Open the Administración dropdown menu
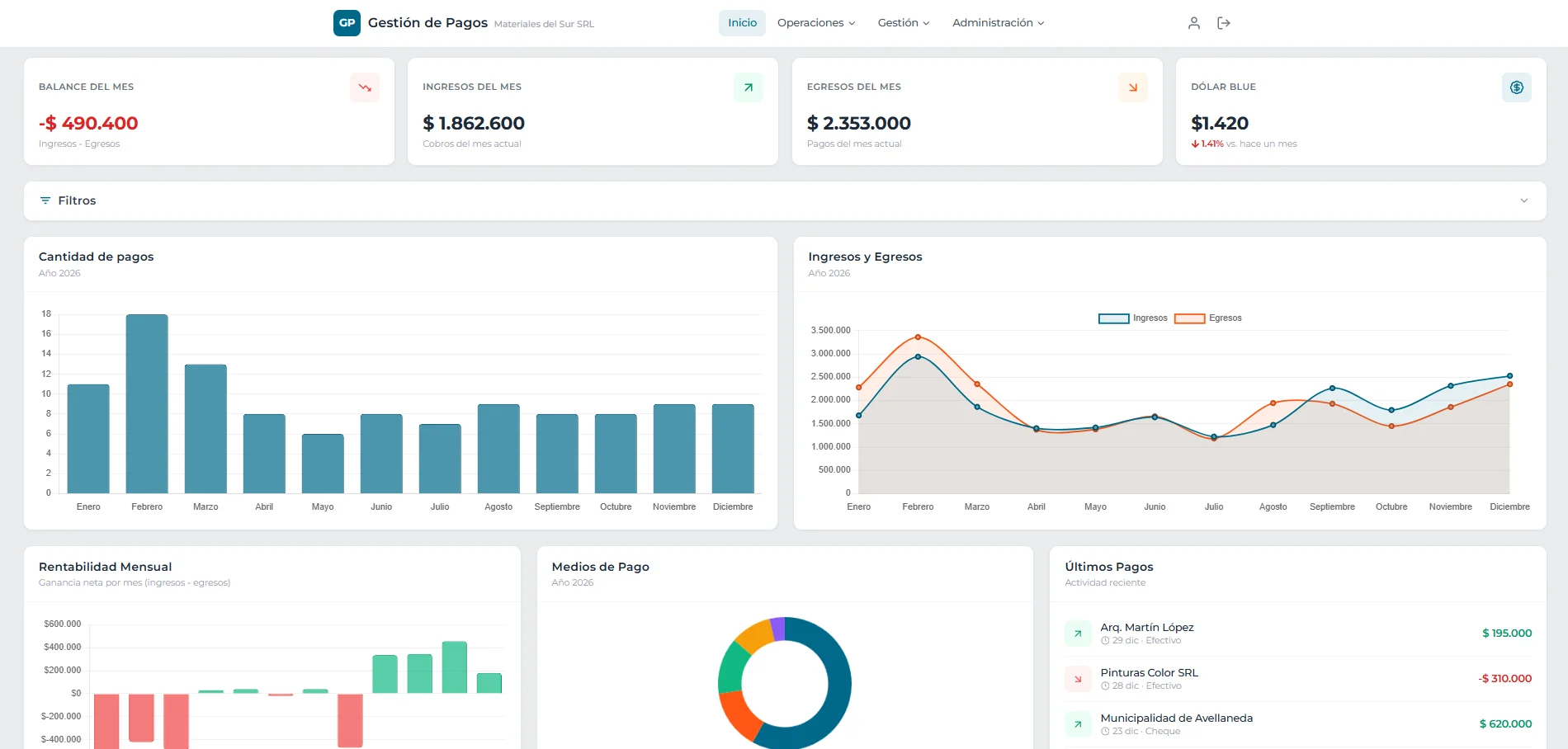Screen dimensions: 1568x749 (x=998, y=23)
